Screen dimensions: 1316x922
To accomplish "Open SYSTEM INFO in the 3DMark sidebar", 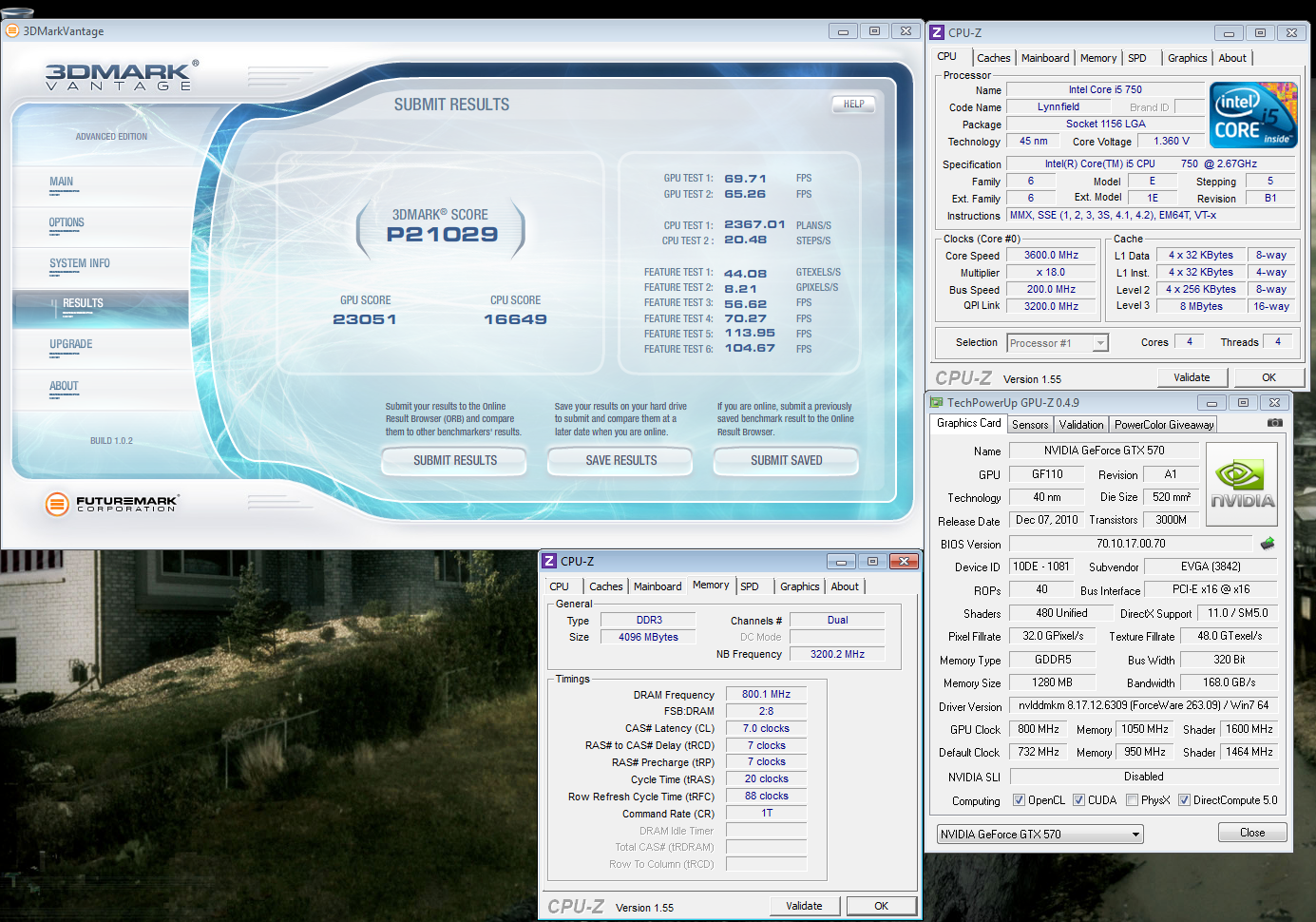I will [80, 263].
